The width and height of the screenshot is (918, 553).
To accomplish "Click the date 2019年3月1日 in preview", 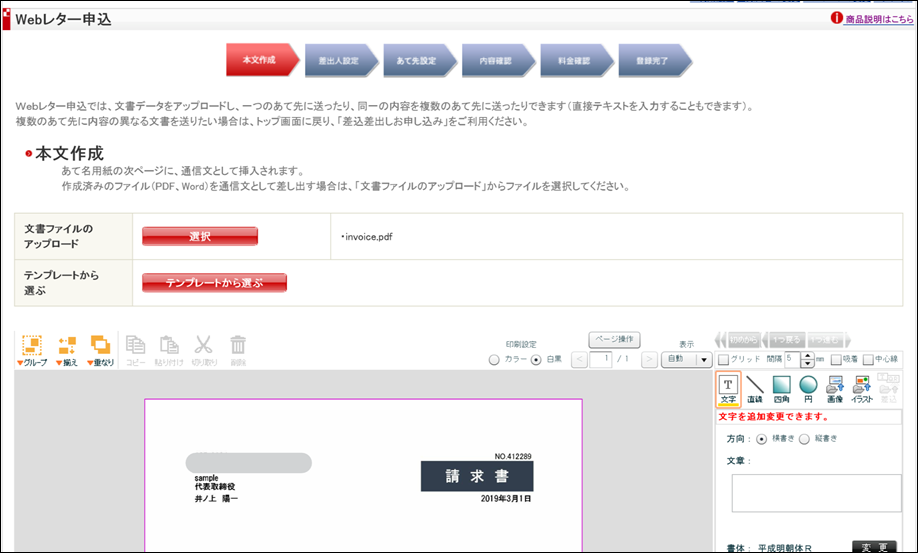I will tap(506, 499).
